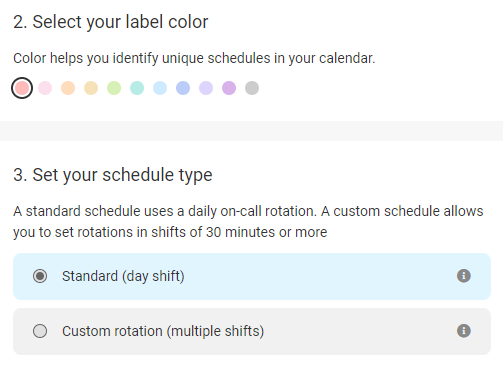Click the Standard (day shift) label text
Screen dimensions: 503x373
click(123, 276)
